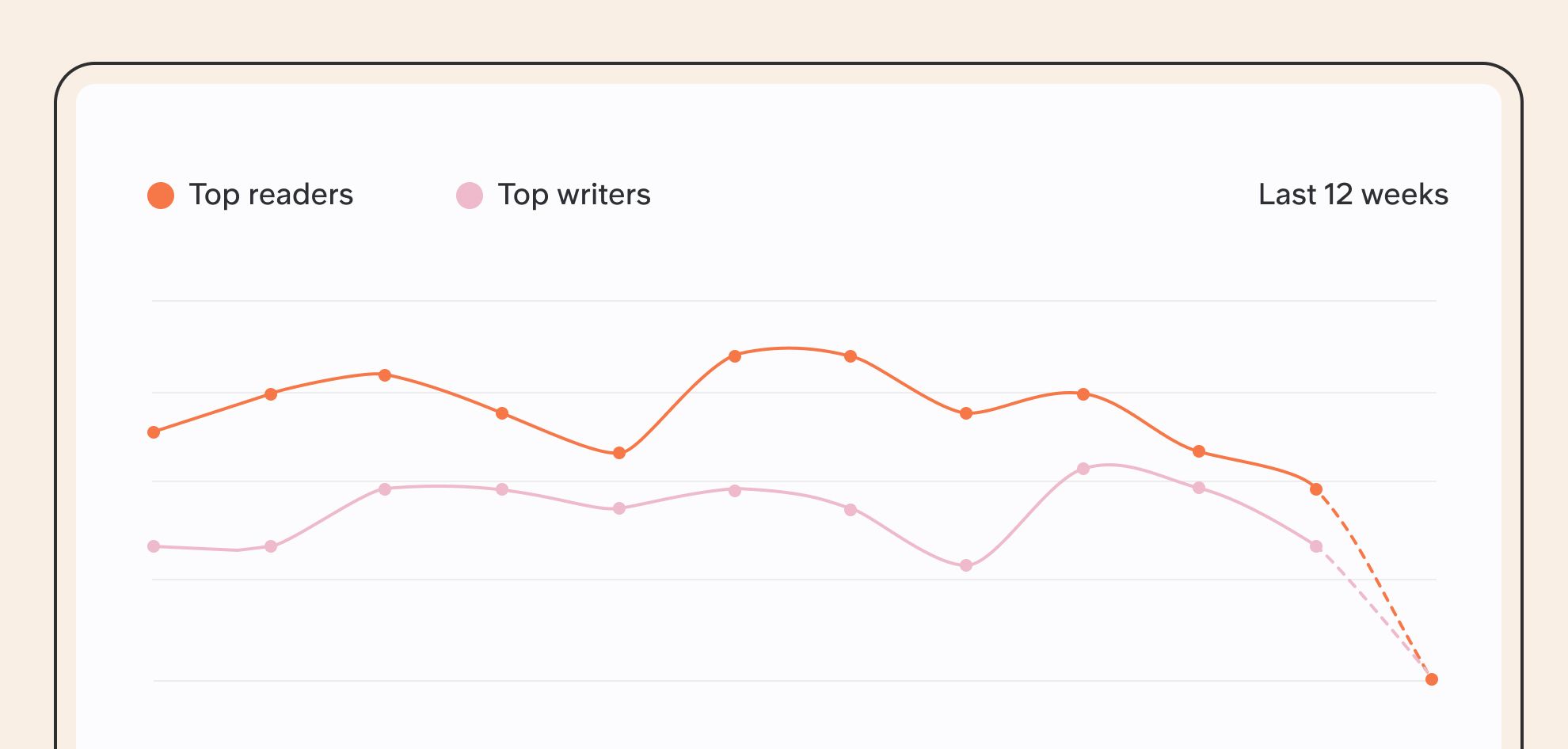This screenshot has width=1568, height=749.
Task: Click third pink Top writers data point
Action: tap(385, 489)
